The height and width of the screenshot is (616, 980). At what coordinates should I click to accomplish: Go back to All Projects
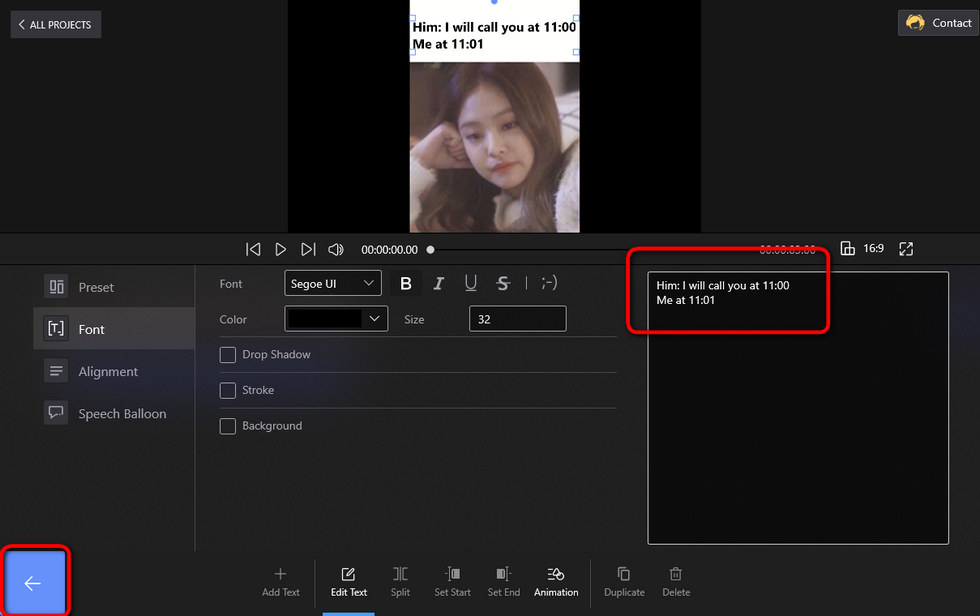coord(56,24)
